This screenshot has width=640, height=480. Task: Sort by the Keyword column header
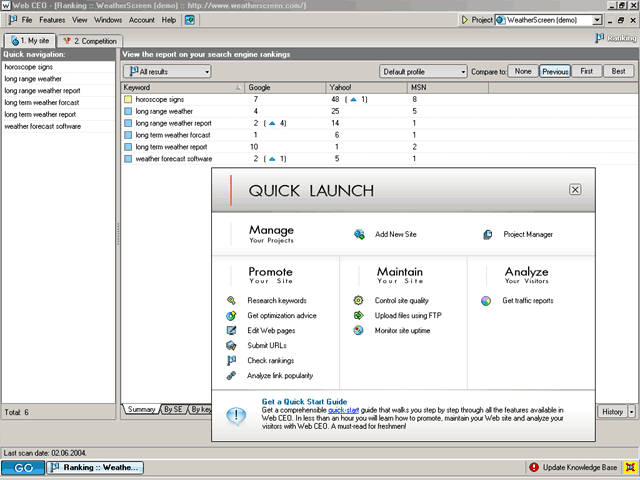[182, 87]
